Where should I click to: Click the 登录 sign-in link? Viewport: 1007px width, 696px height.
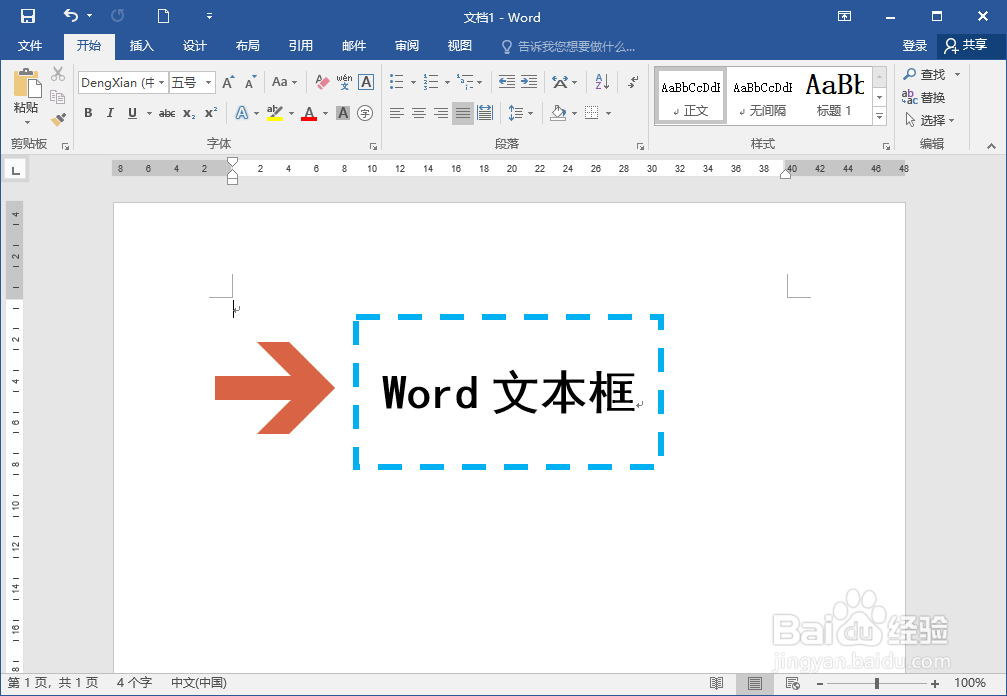915,46
